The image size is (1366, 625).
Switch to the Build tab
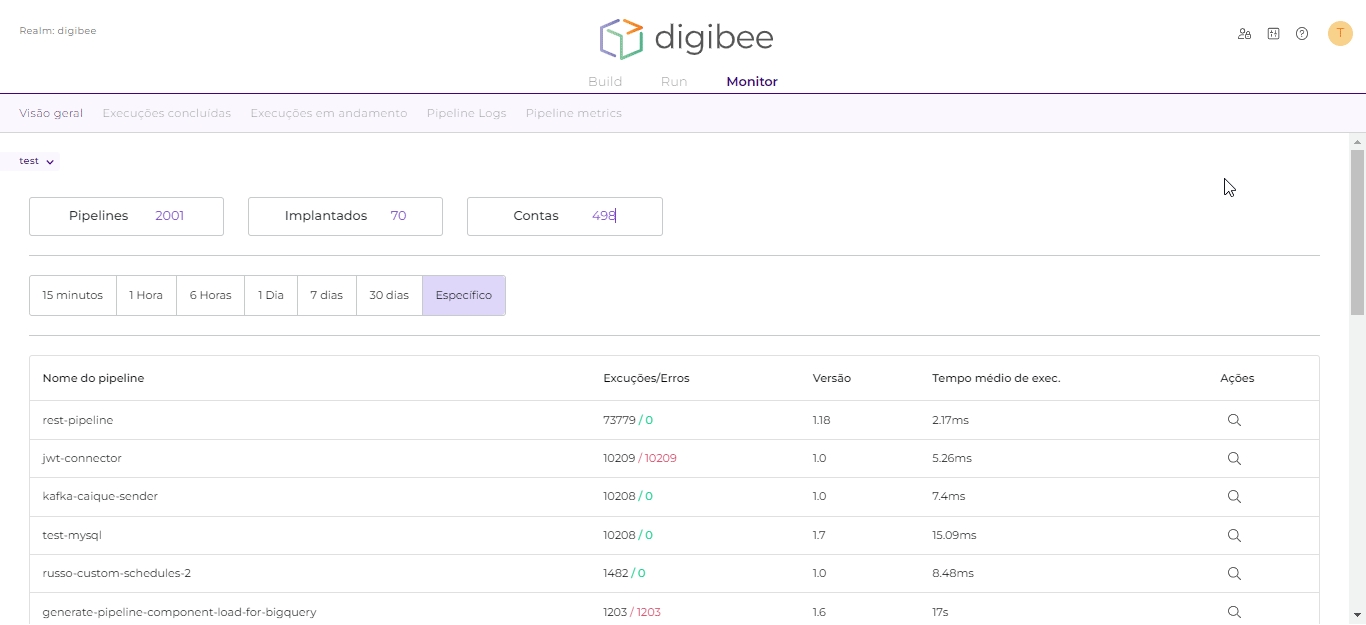(605, 82)
